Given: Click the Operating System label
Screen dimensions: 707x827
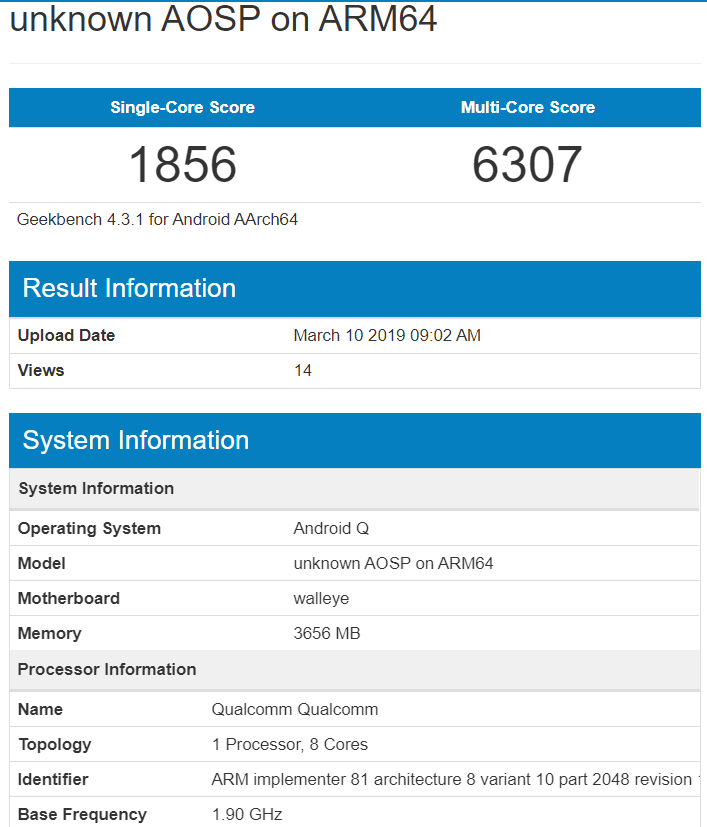Looking at the screenshot, I should [x=89, y=528].
